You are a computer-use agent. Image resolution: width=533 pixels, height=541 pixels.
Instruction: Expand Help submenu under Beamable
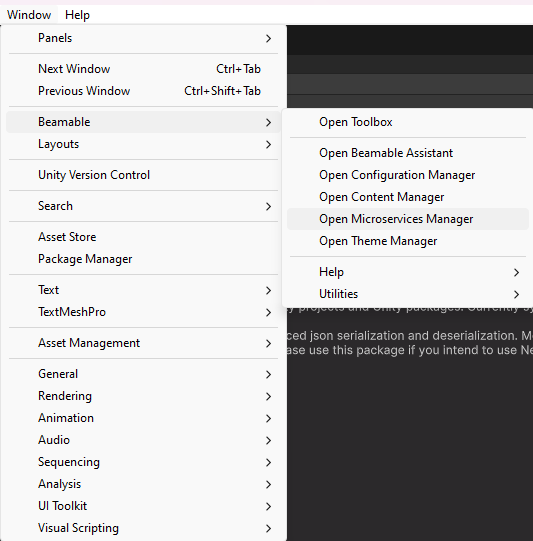[408, 272]
